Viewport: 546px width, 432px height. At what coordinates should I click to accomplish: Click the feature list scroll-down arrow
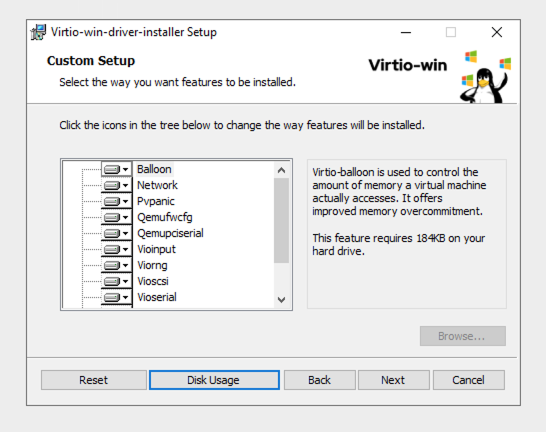pyautogui.click(x=281, y=299)
